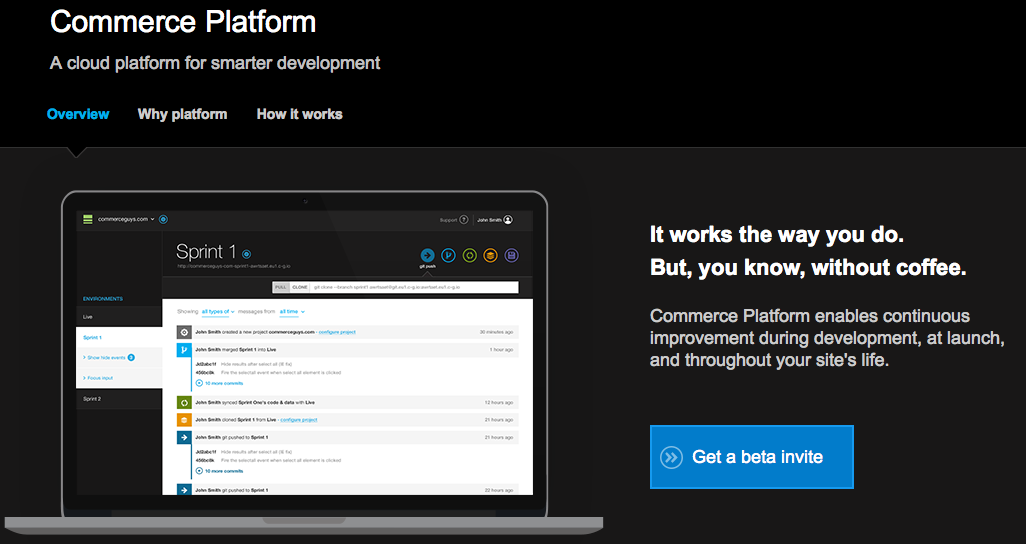Open the Overview tab

click(x=78, y=114)
